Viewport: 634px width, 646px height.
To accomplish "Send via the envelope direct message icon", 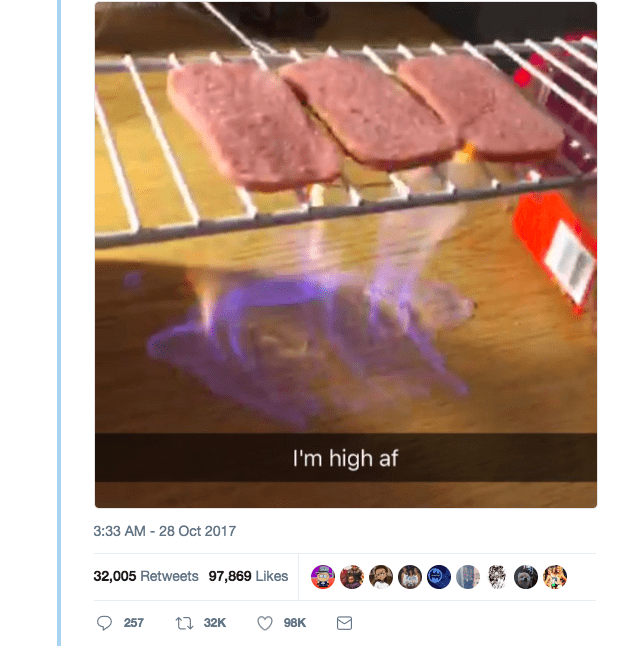I will tap(344, 623).
